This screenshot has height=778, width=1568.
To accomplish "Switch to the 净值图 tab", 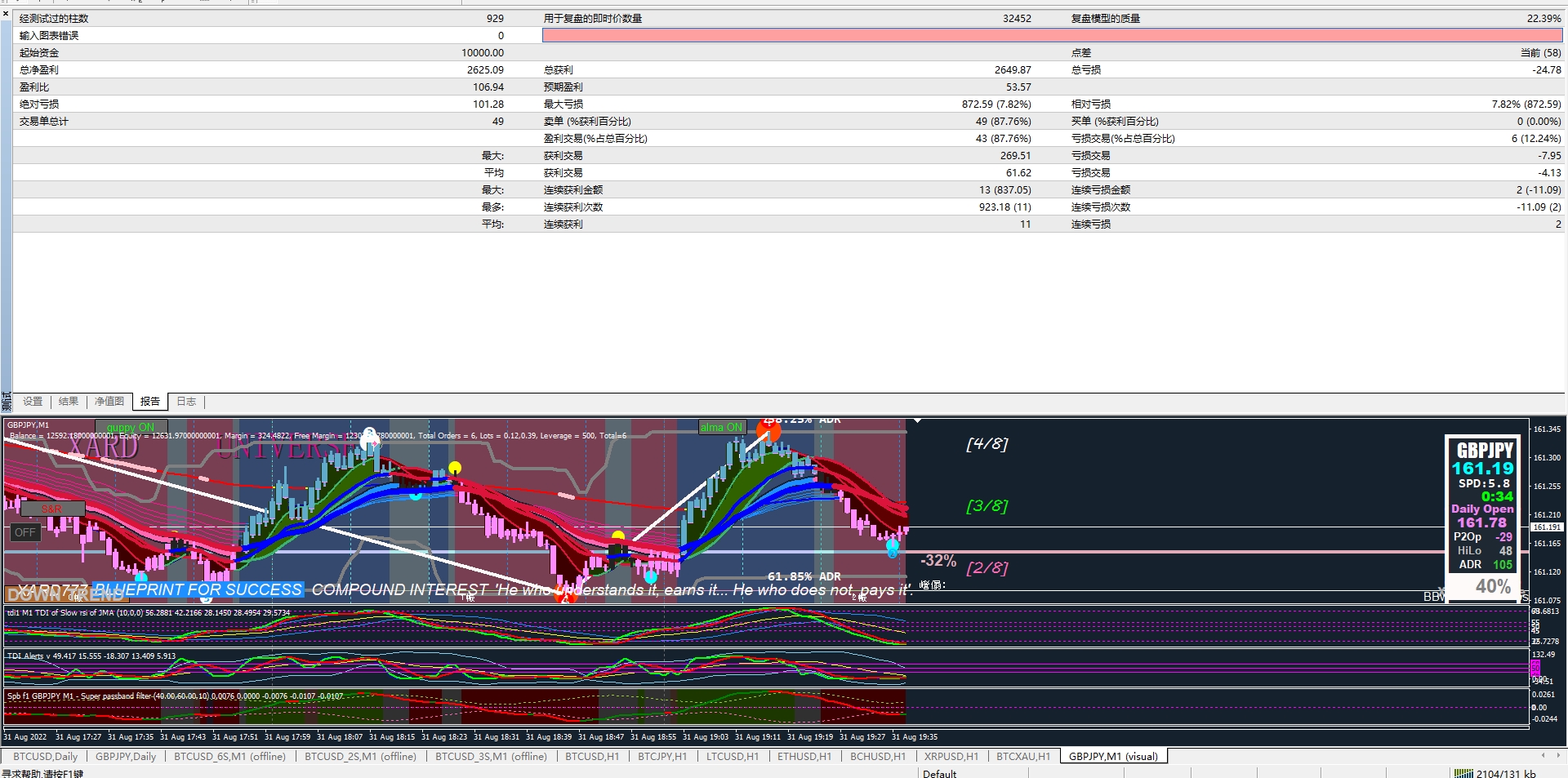I will point(109,402).
